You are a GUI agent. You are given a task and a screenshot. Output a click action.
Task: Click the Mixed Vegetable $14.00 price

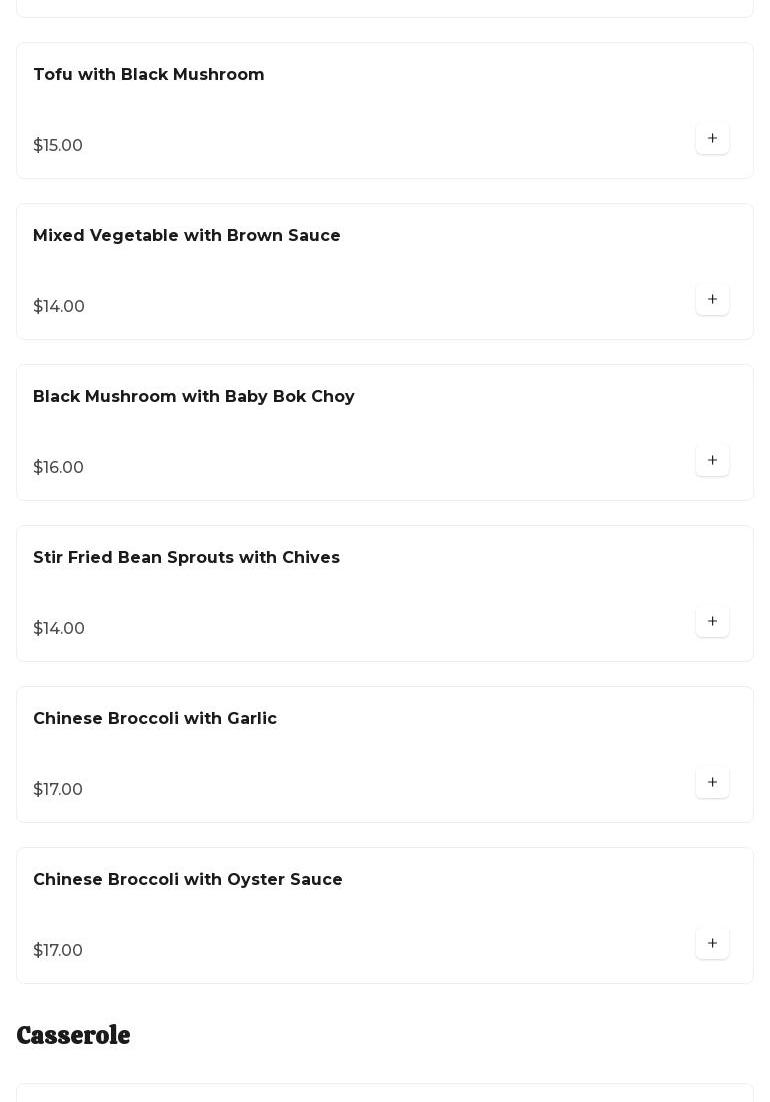click(x=59, y=307)
